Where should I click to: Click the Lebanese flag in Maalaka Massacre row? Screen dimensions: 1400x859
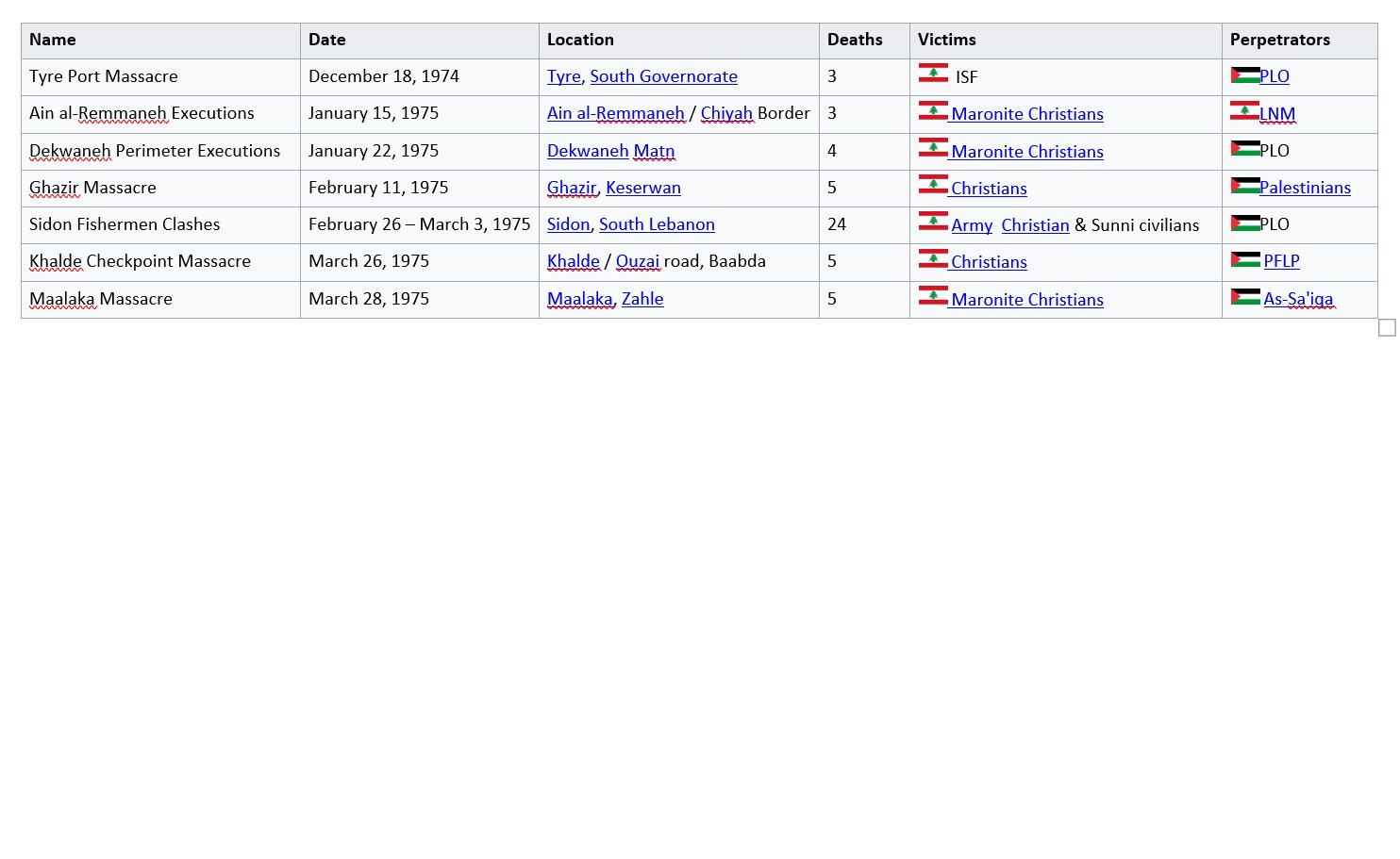click(933, 295)
